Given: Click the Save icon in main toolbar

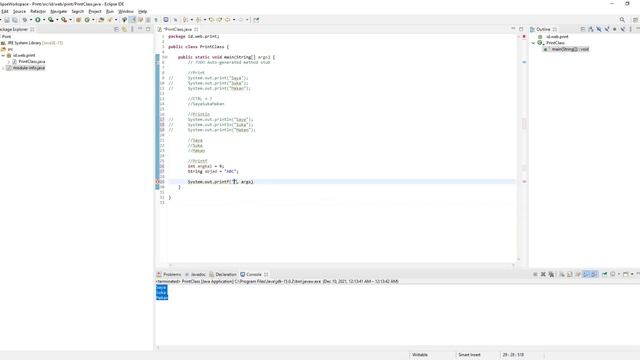Looking at the screenshot, I should coord(7,20).
